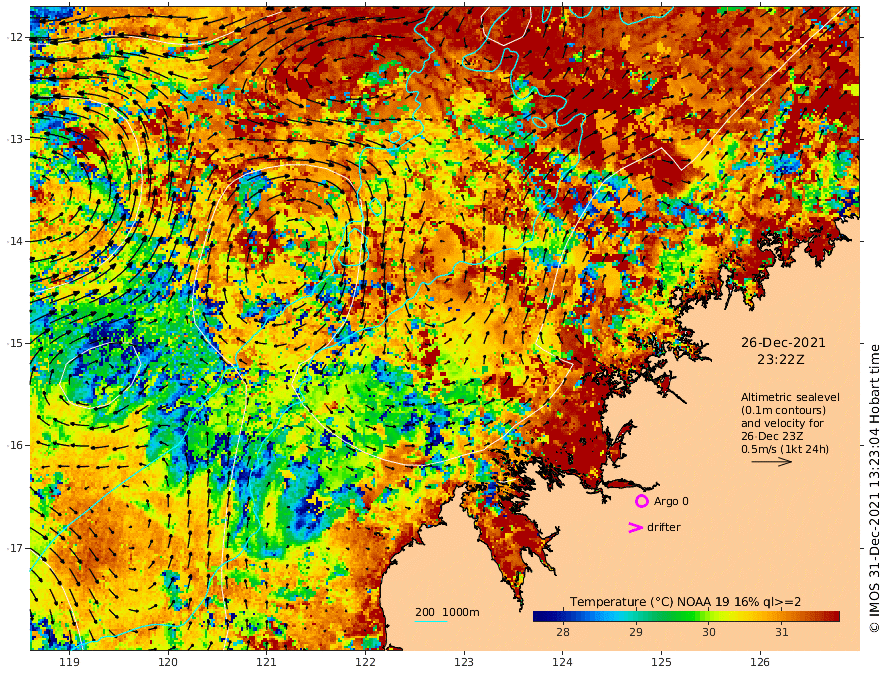Screen dimensions: 880x680
Task: Click the magenta Argo 0 circle marker
Action: pyautogui.click(x=641, y=501)
